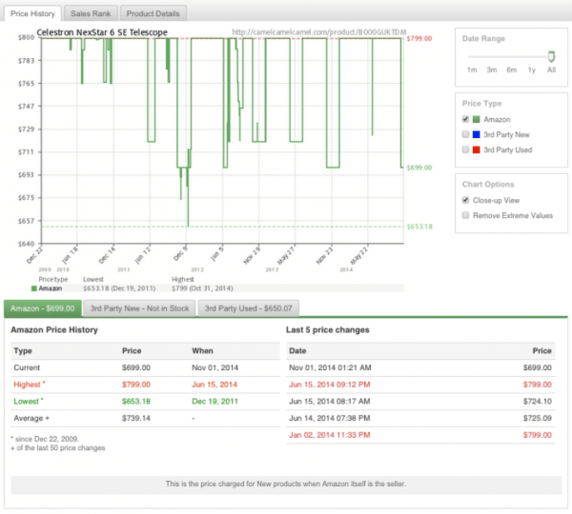Click the Date column header in price changes
The width and height of the screenshot is (572, 514).
tap(297, 351)
